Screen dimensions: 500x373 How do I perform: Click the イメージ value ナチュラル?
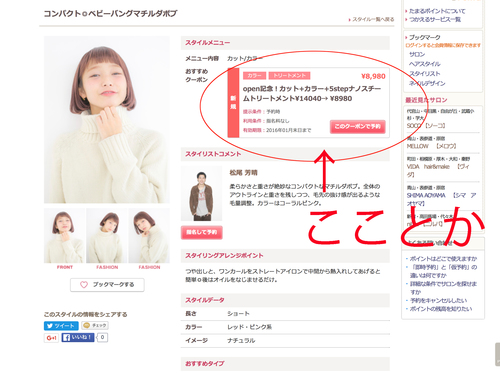(x=241, y=341)
